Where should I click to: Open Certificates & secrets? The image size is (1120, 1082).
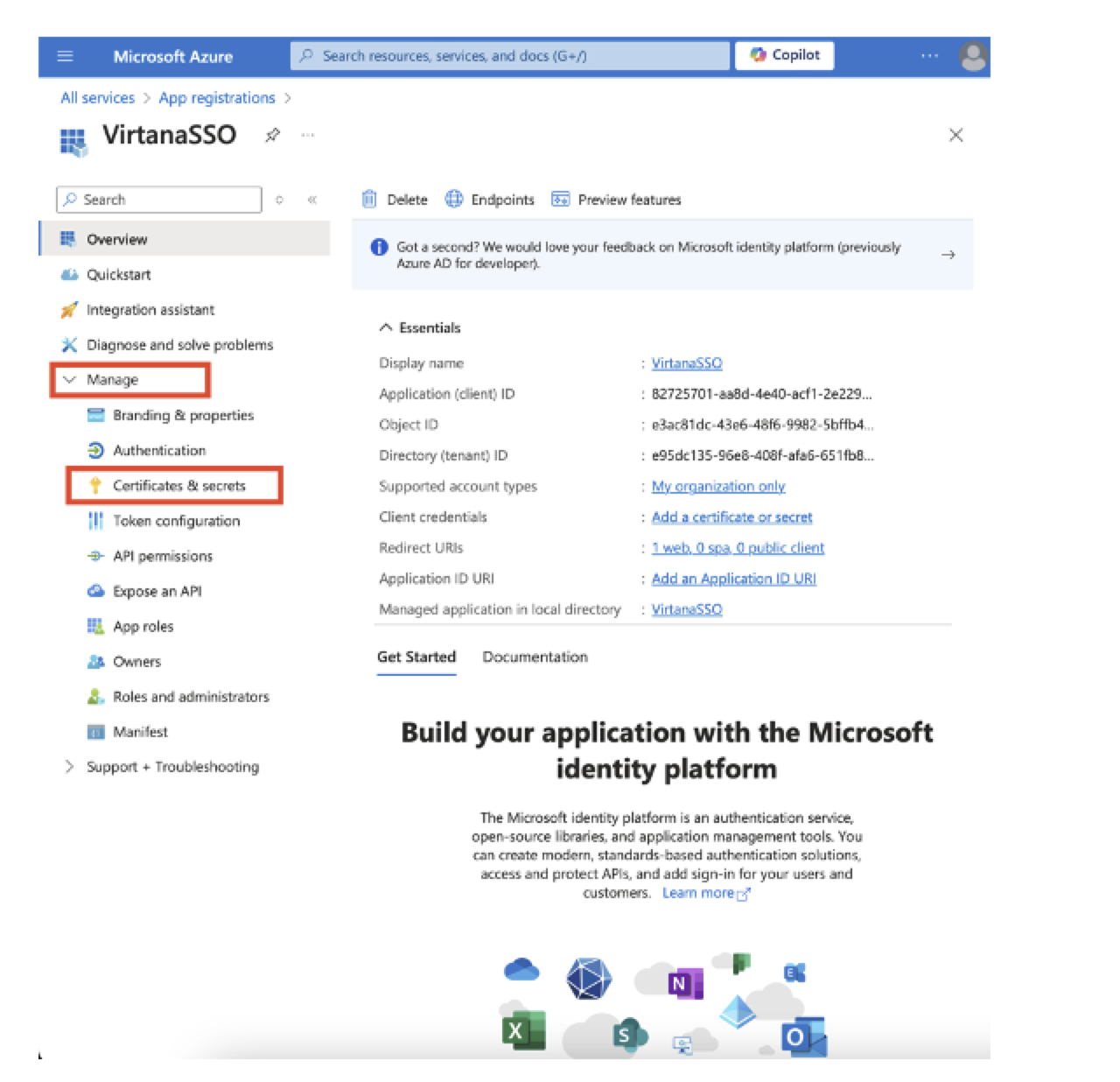point(178,486)
